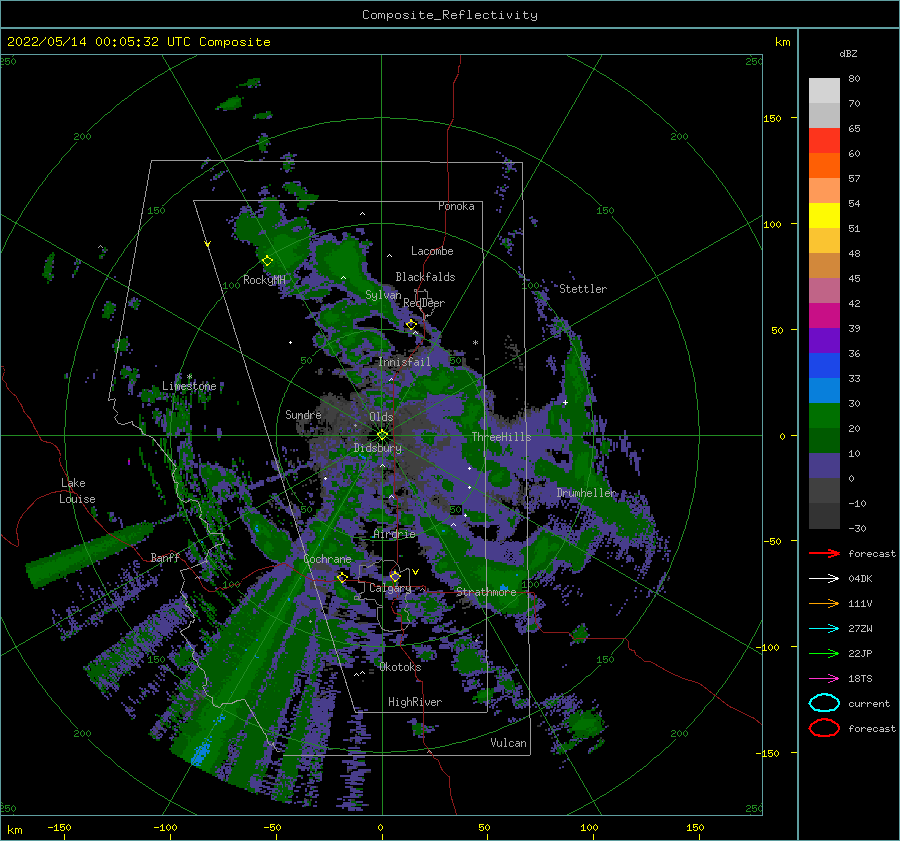Click the RockyMH label
The image size is (900, 841).
pos(264,280)
